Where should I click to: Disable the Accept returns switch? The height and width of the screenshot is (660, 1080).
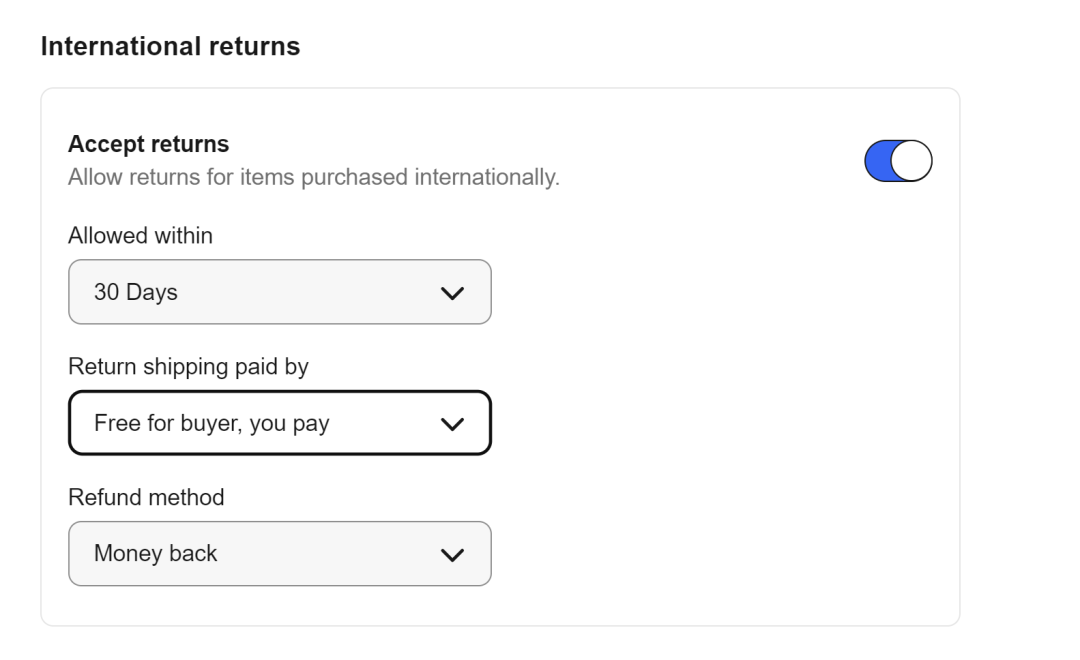pos(898,162)
